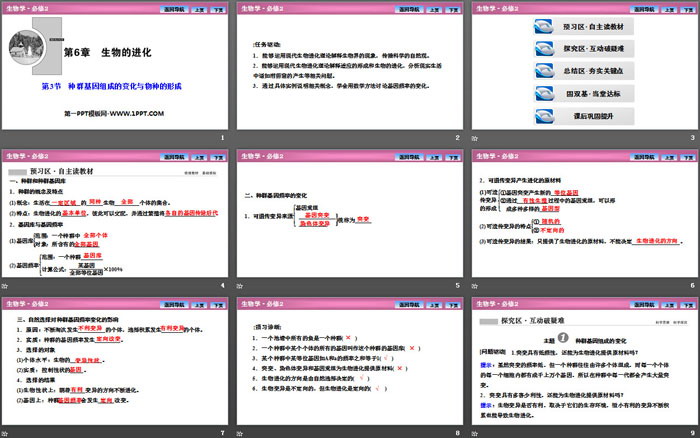Click the blue icon beside 总结区·夯实关键点
Viewport: 700px width, 438px height.
click(544, 71)
